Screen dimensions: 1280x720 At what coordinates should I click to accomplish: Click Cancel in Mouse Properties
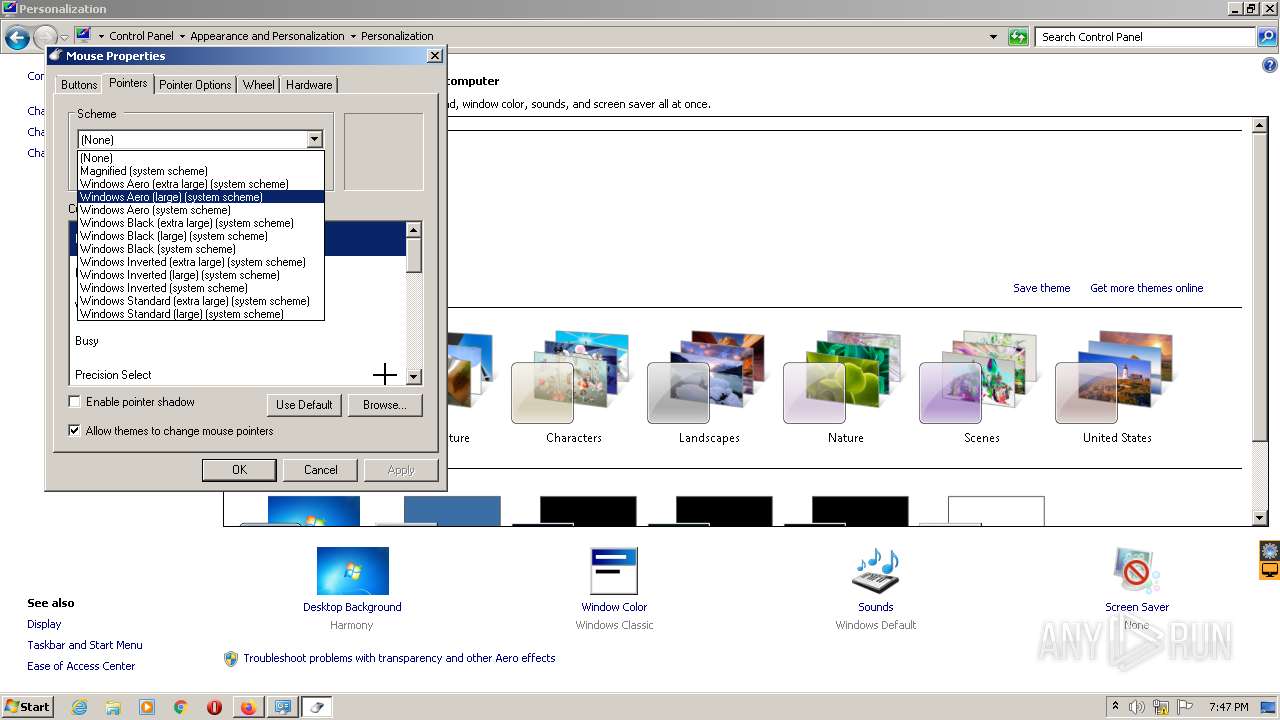pyautogui.click(x=320, y=470)
